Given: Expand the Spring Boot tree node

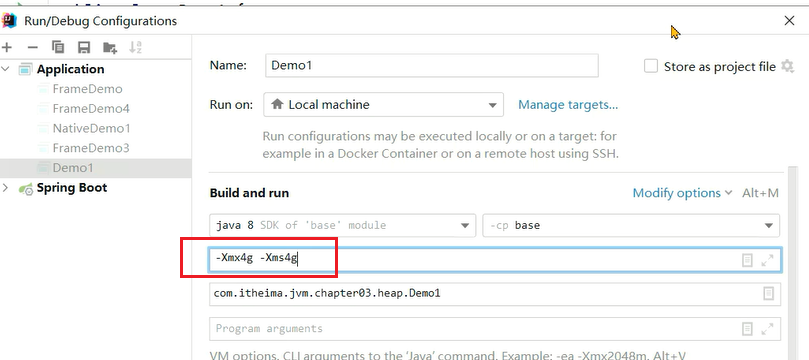Looking at the screenshot, I should tap(6, 188).
